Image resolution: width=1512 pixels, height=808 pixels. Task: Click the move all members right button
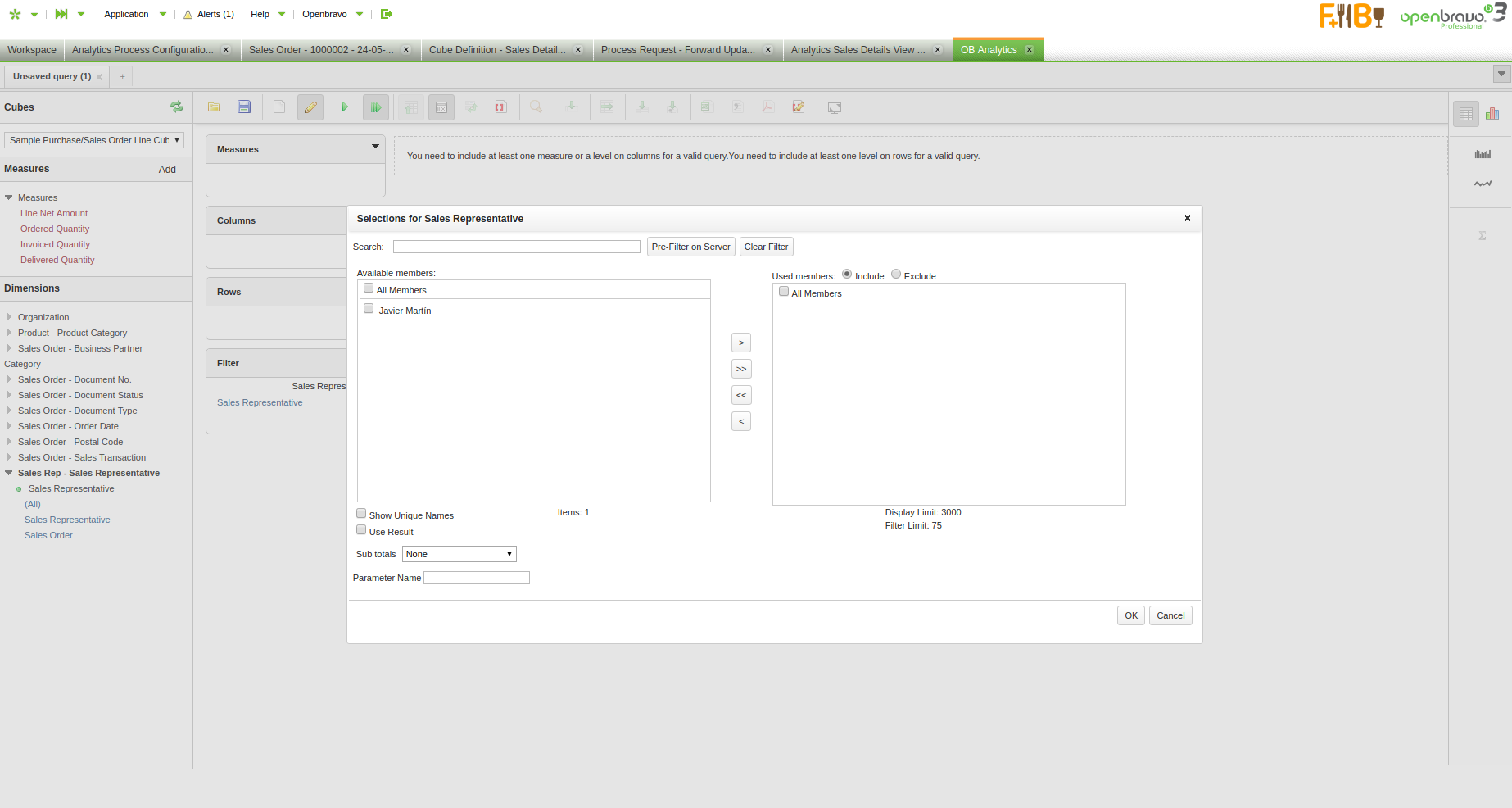(740, 369)
